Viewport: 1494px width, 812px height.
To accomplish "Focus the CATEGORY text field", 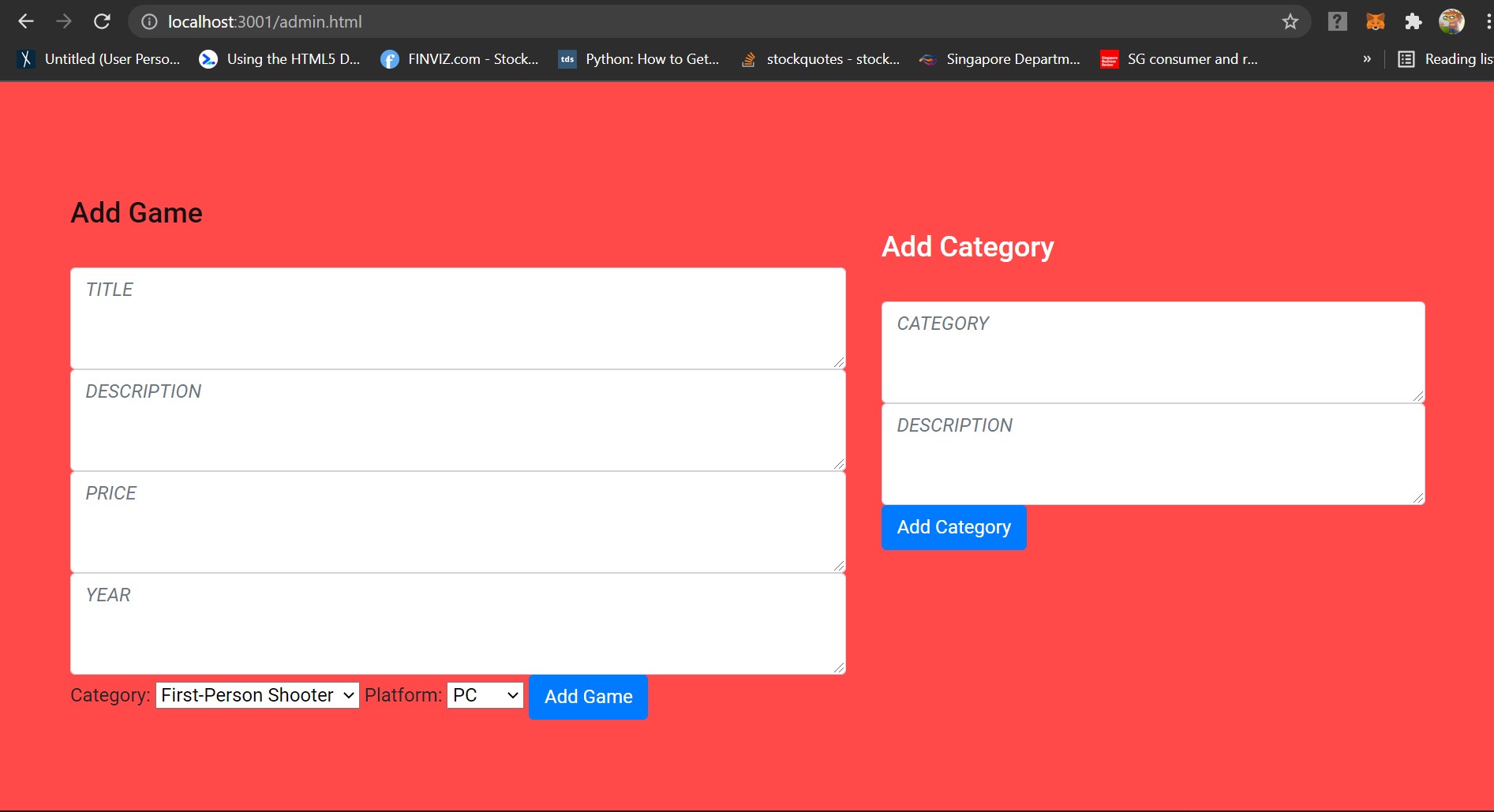I will click(1153, 352).
